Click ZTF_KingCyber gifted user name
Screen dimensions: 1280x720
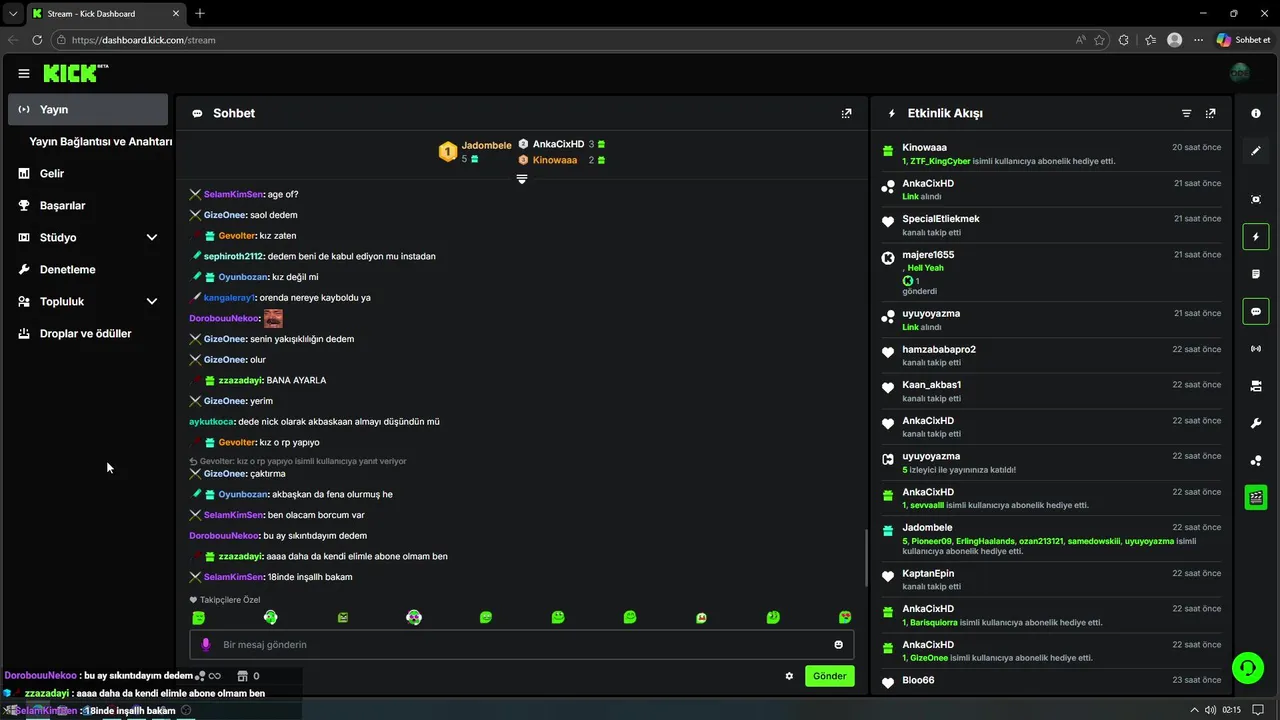(x=940, y=161)
